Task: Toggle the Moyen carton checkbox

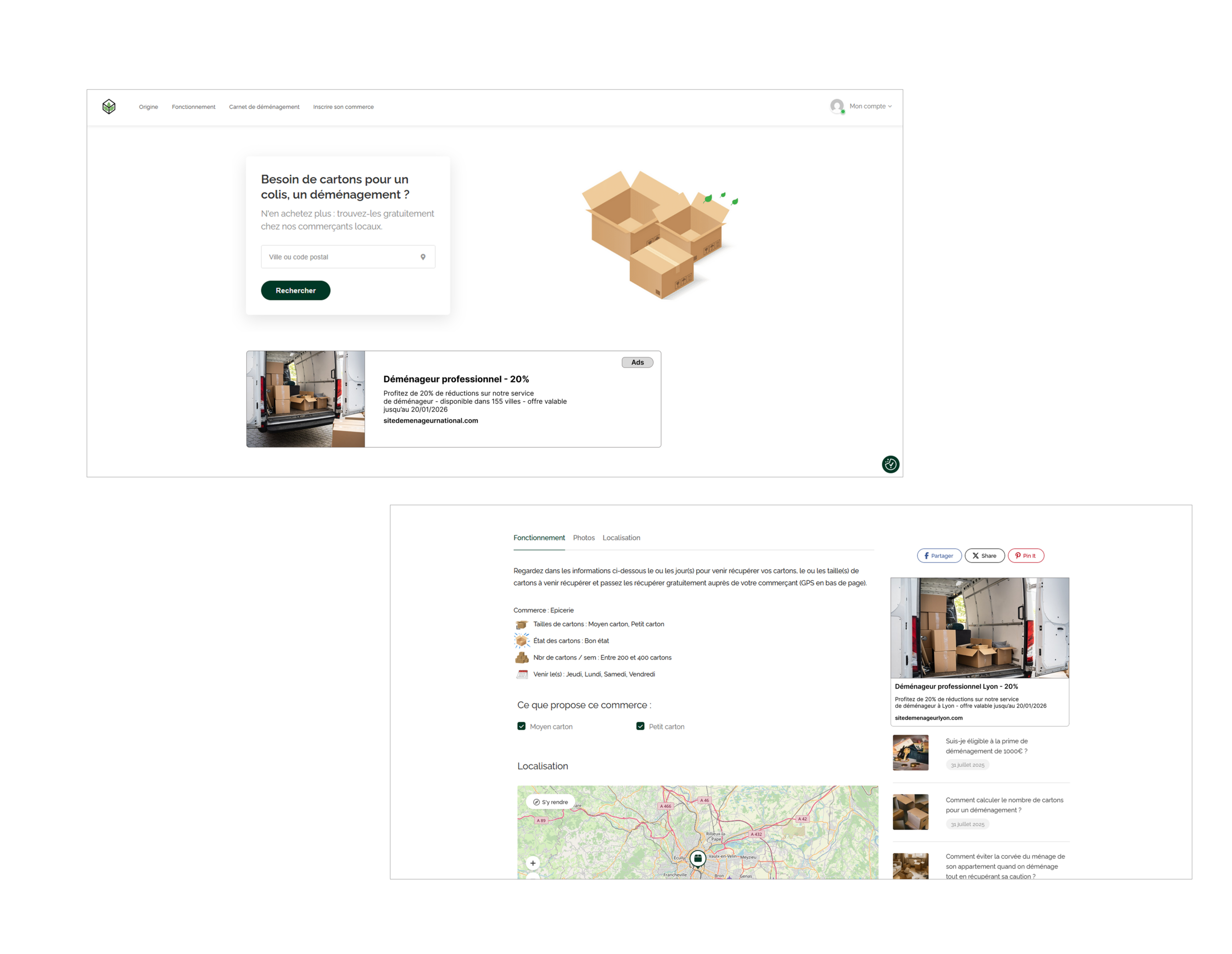Action: (521, 726)
